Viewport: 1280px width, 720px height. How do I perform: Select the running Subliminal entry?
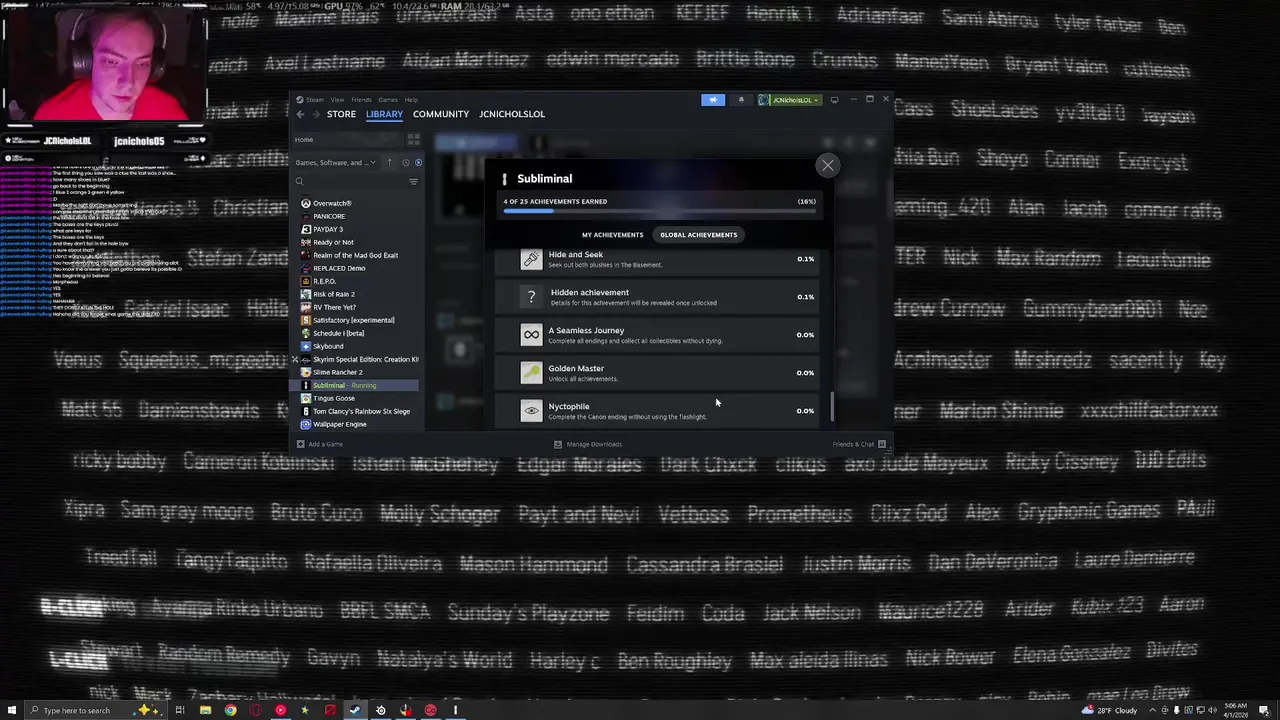[356, 385]
